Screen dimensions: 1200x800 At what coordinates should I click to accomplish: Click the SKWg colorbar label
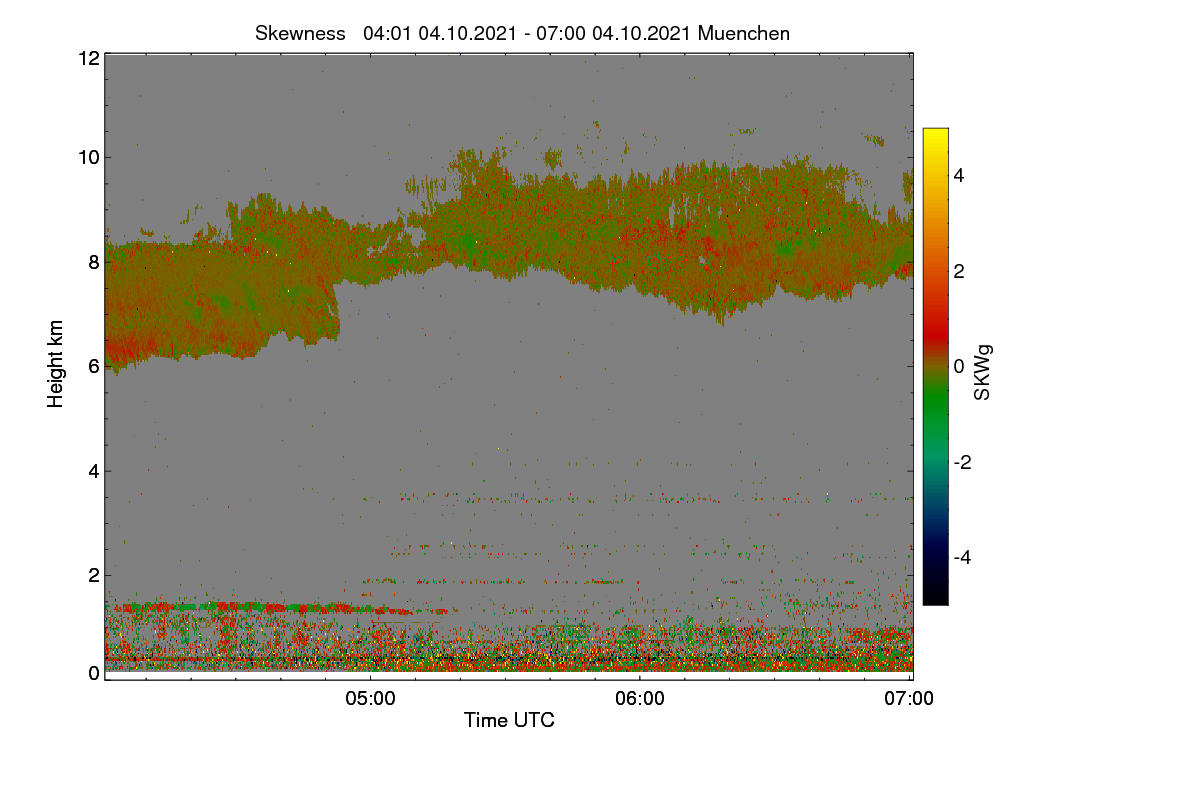983,372
